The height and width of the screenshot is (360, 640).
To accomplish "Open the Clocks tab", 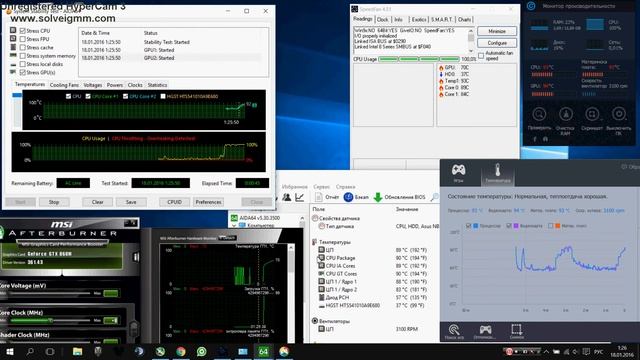I will point(135,85).
